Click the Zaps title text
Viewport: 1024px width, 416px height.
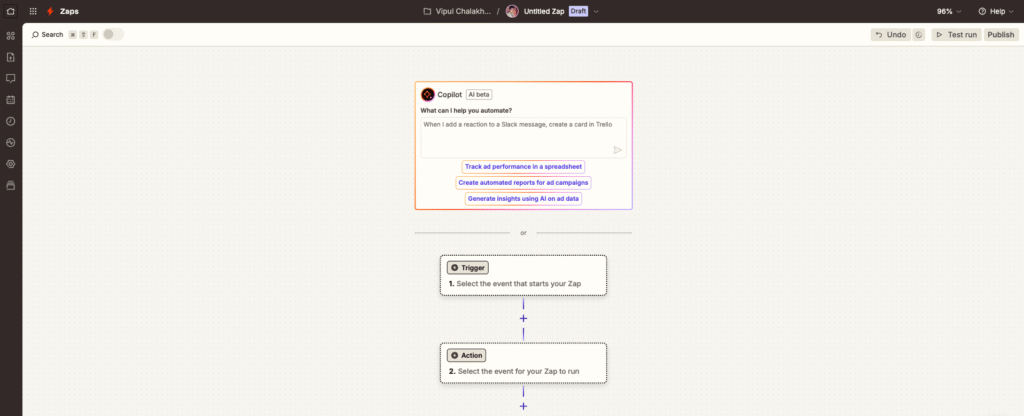point(68,11)
